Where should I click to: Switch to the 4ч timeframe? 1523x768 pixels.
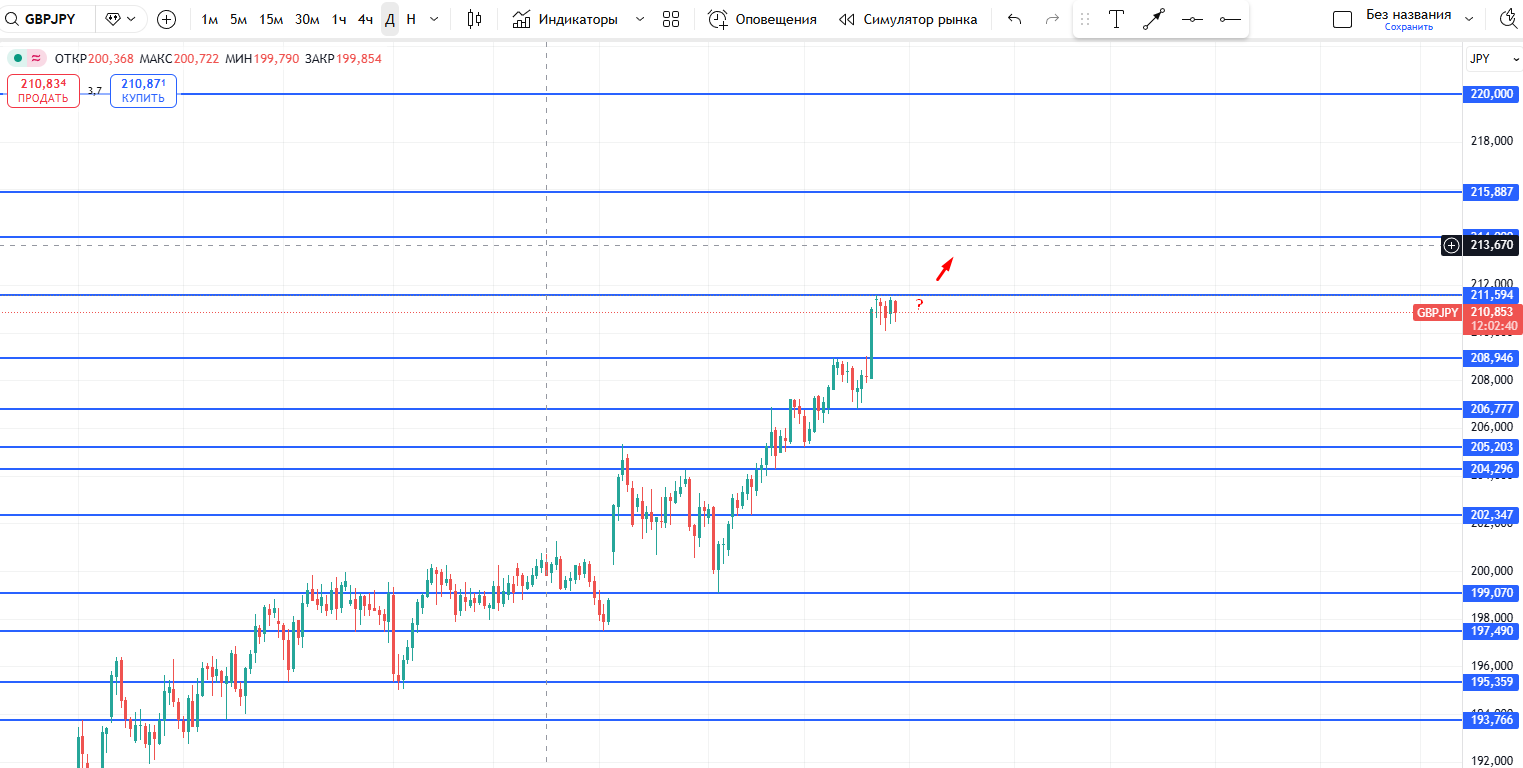[366, 19]
